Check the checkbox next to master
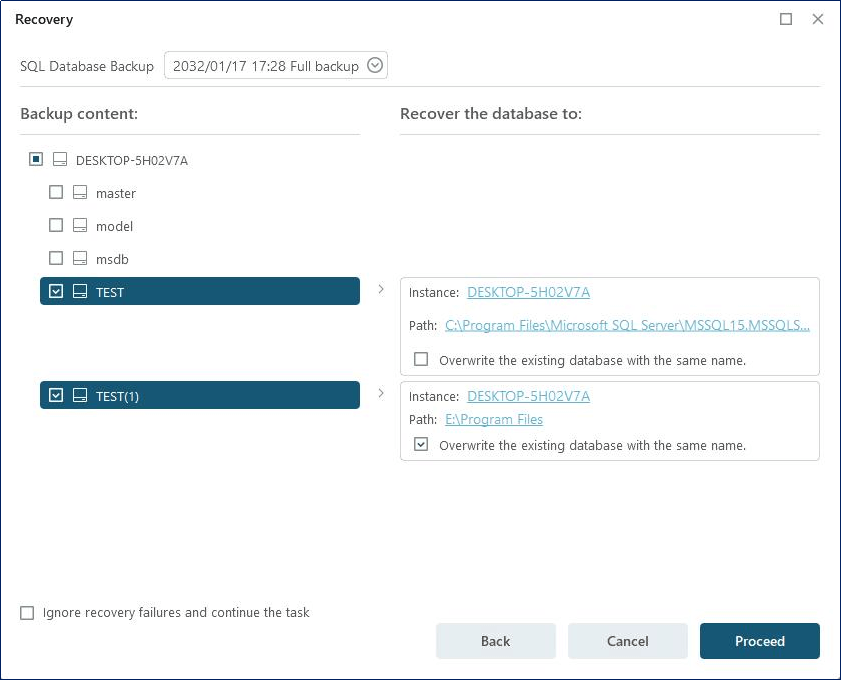841x680 pixels. (56, 192)
